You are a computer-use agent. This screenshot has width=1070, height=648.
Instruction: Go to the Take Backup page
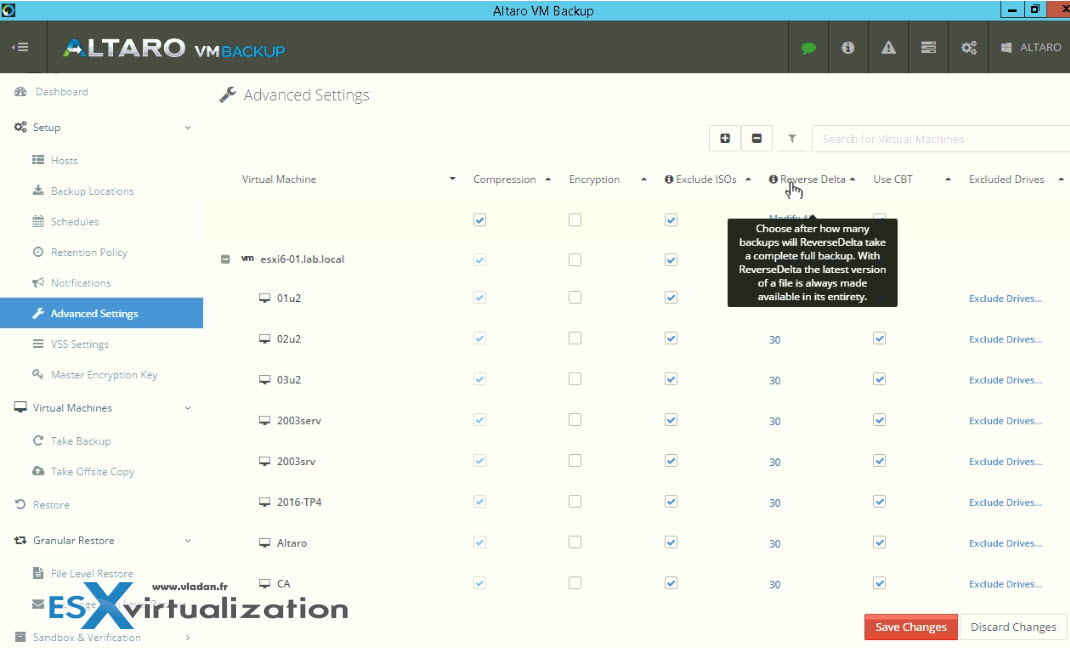(x=81, y=441)
